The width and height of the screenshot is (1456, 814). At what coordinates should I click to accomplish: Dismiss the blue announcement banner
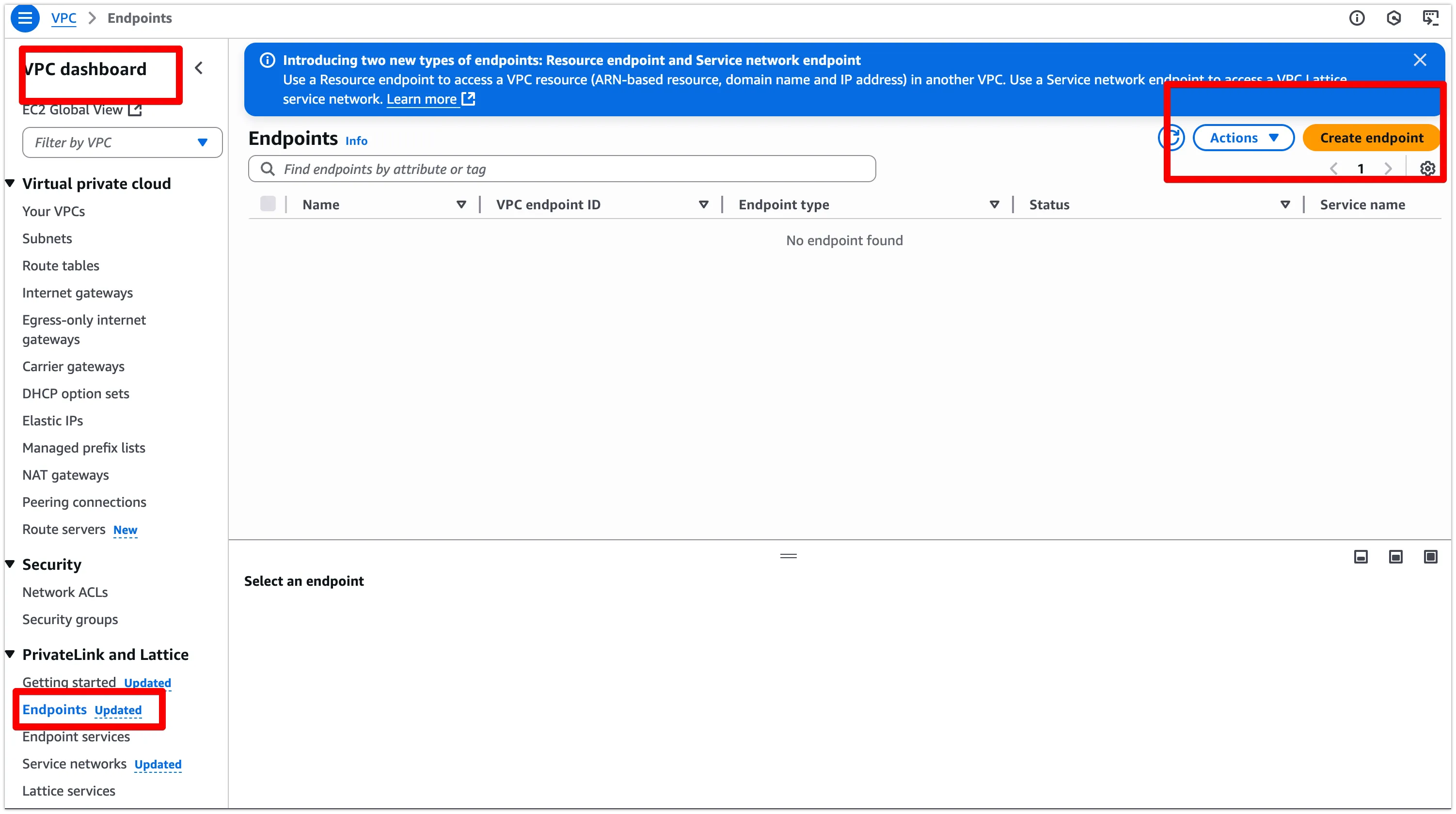1419,60
